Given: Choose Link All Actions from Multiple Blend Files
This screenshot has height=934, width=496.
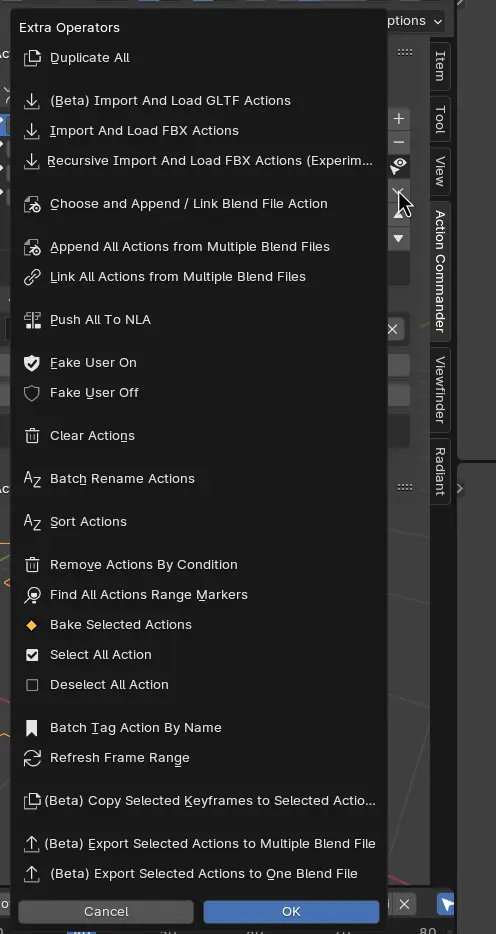Looking at the screenshot, I should pos(198,277).
